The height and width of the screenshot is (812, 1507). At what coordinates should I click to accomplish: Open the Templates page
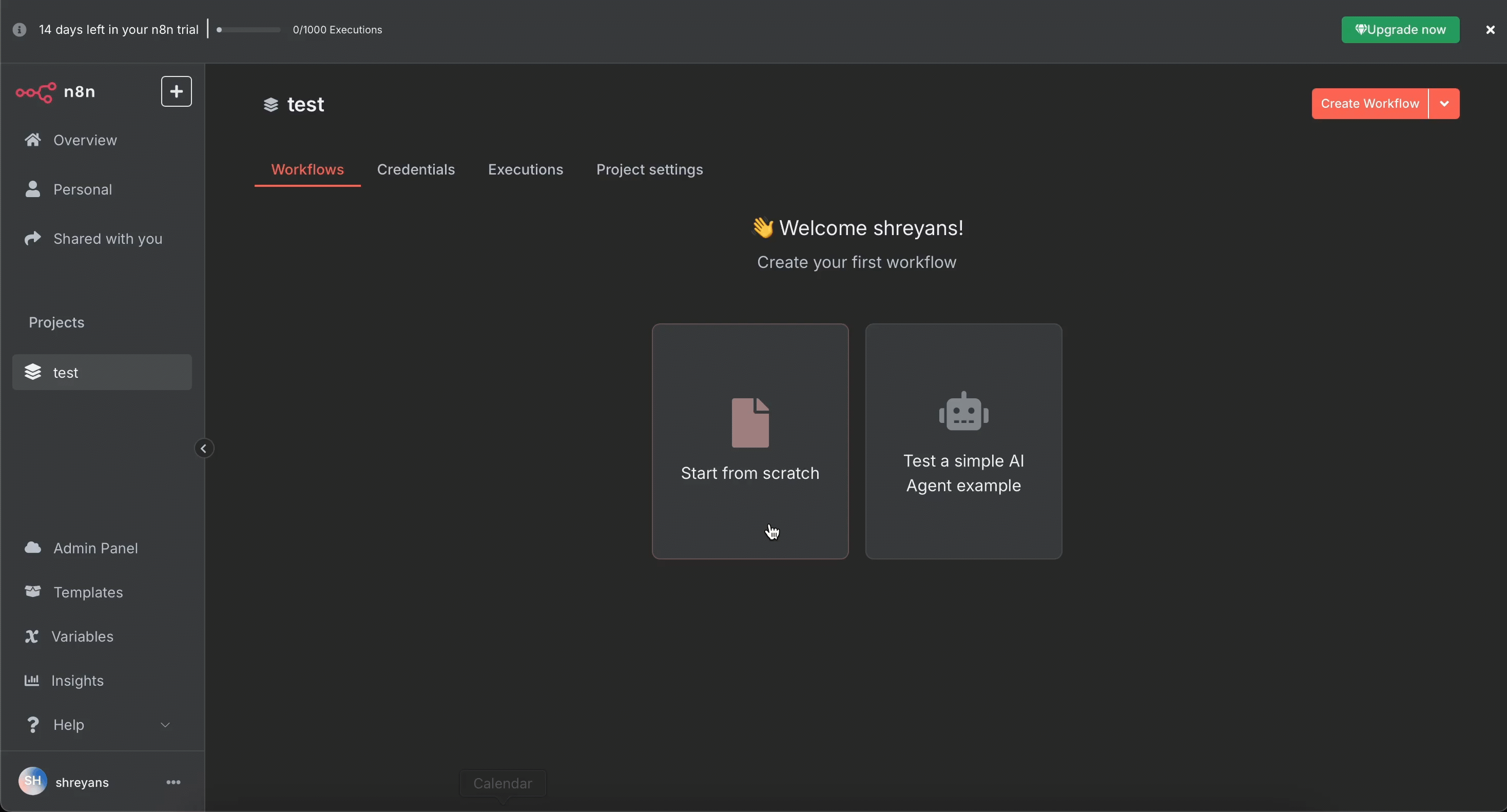pyautogui.click(x=102, y=592)
